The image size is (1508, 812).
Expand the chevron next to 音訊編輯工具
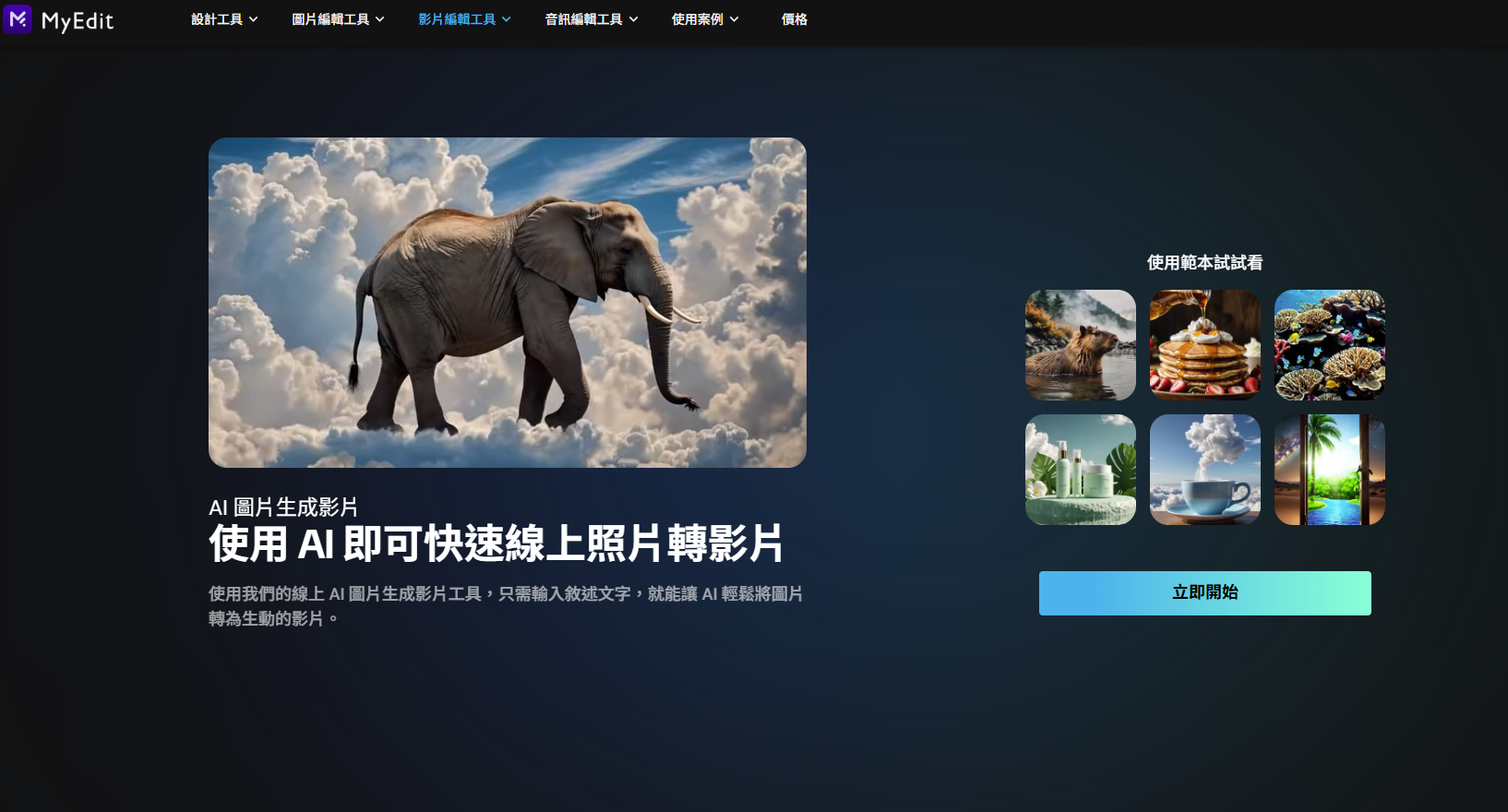(x=633, y=19)
